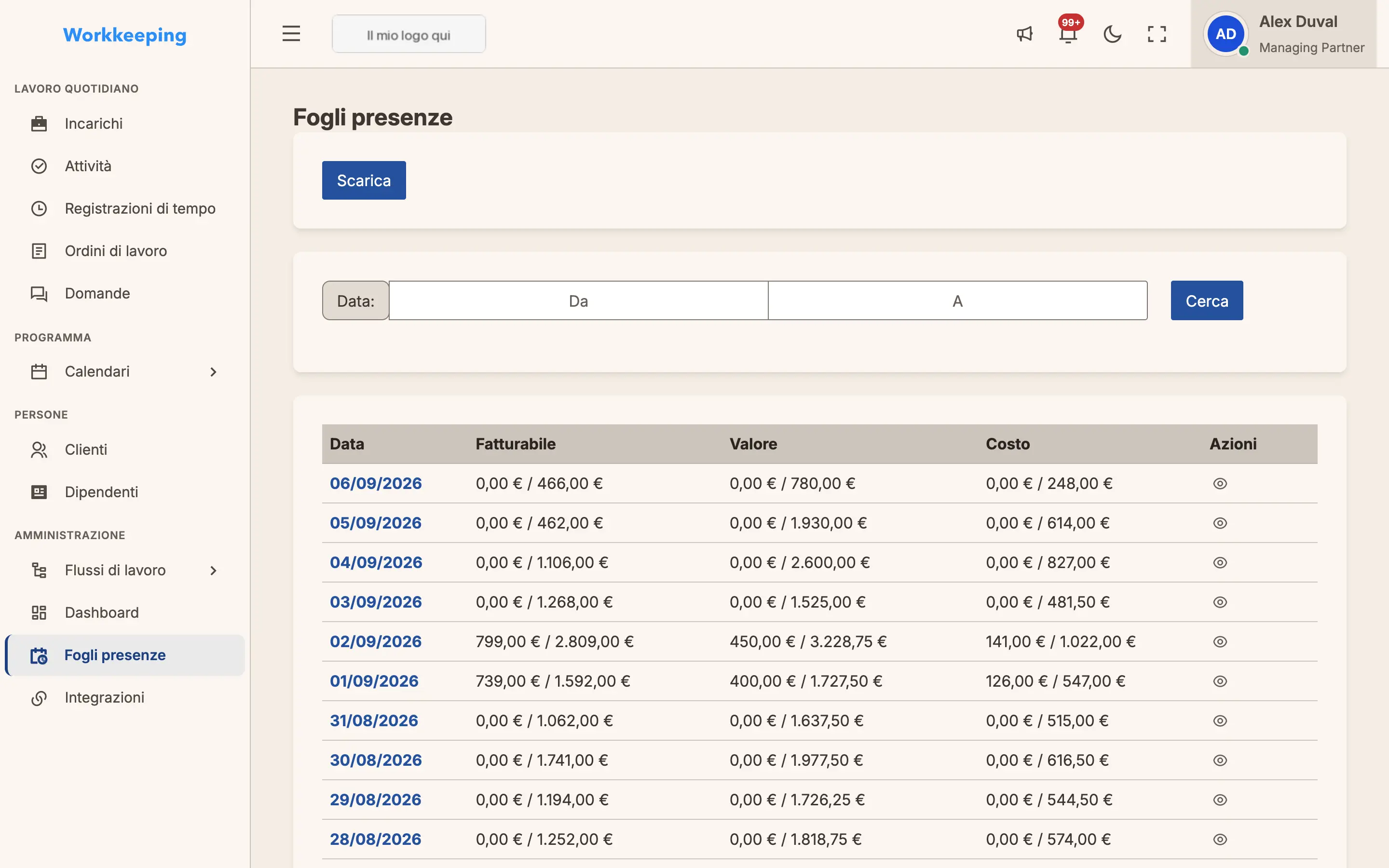1389x868 pixels.
Task: Open the announcements megaphone icon
Action: click(x=1024, y=34)
